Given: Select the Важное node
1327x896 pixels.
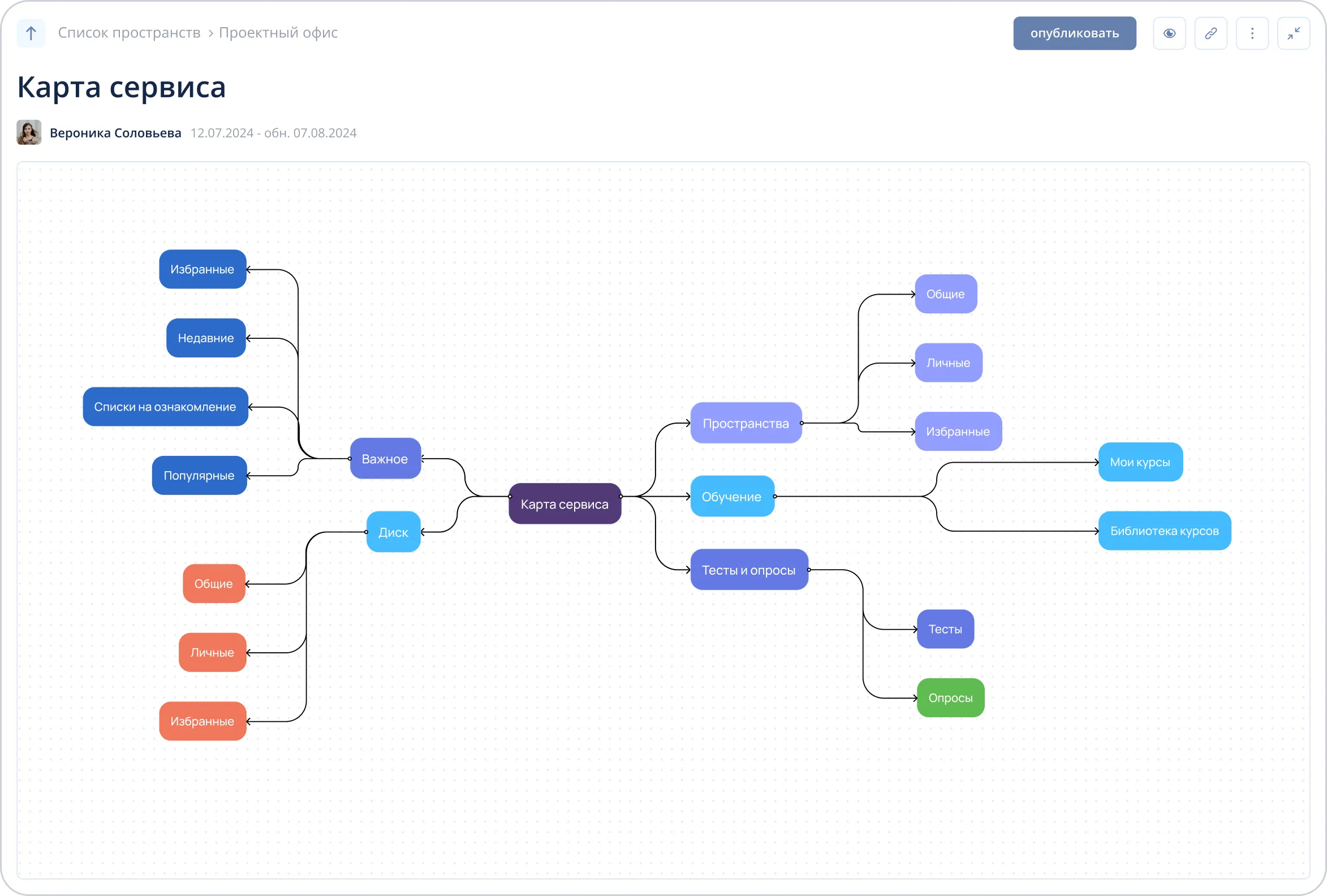Looking at the screenshot, I should [x=385, y=459].
